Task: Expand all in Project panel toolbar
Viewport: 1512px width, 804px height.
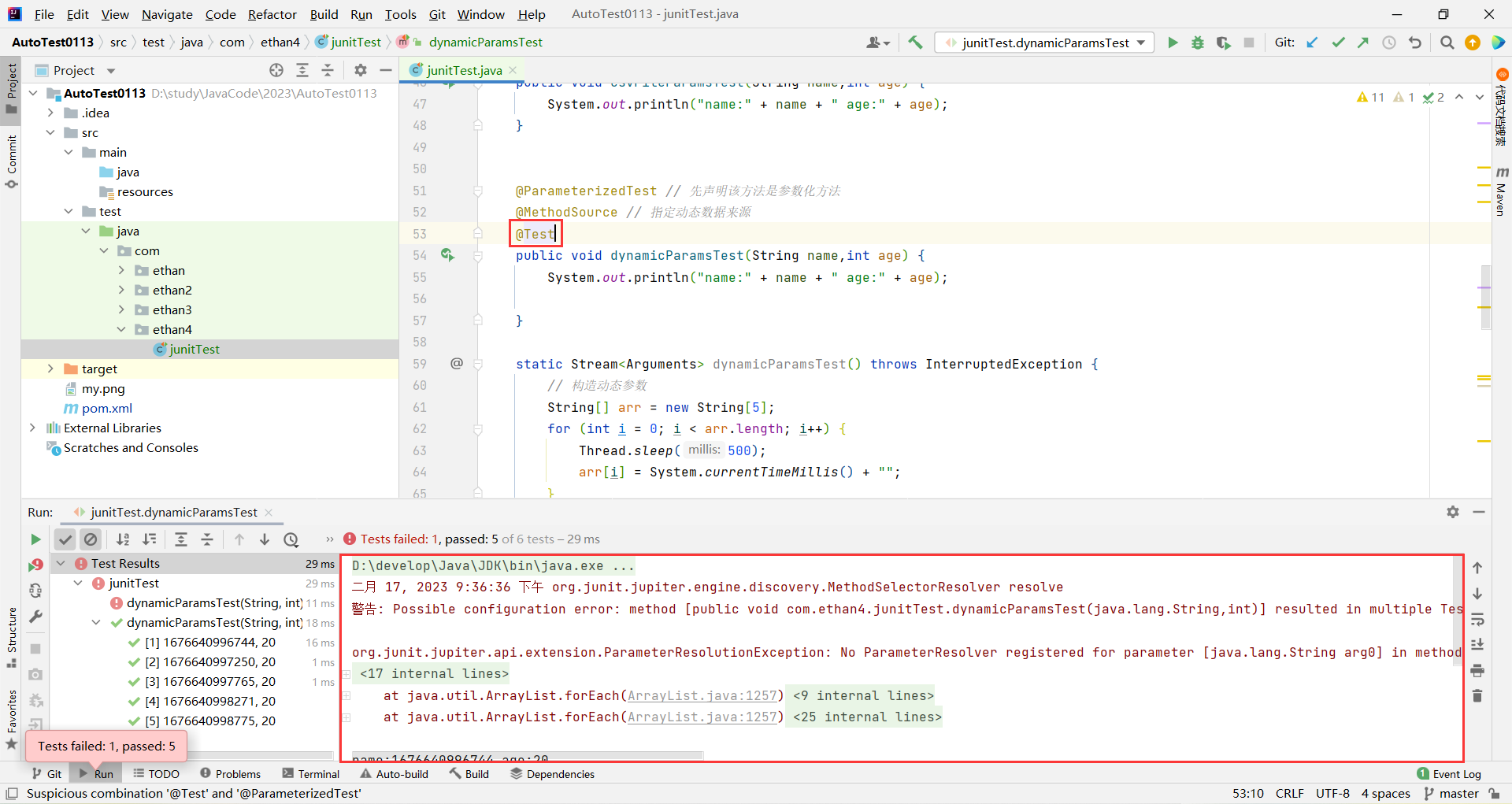Action: (302, 70)
